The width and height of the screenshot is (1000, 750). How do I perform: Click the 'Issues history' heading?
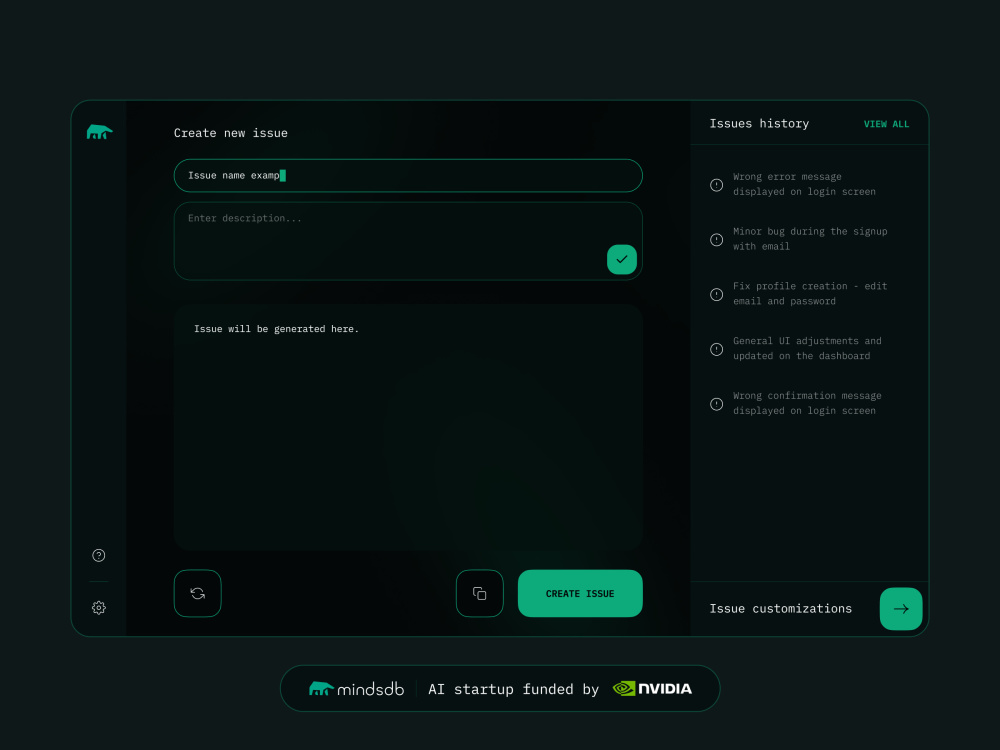[759, 124]
